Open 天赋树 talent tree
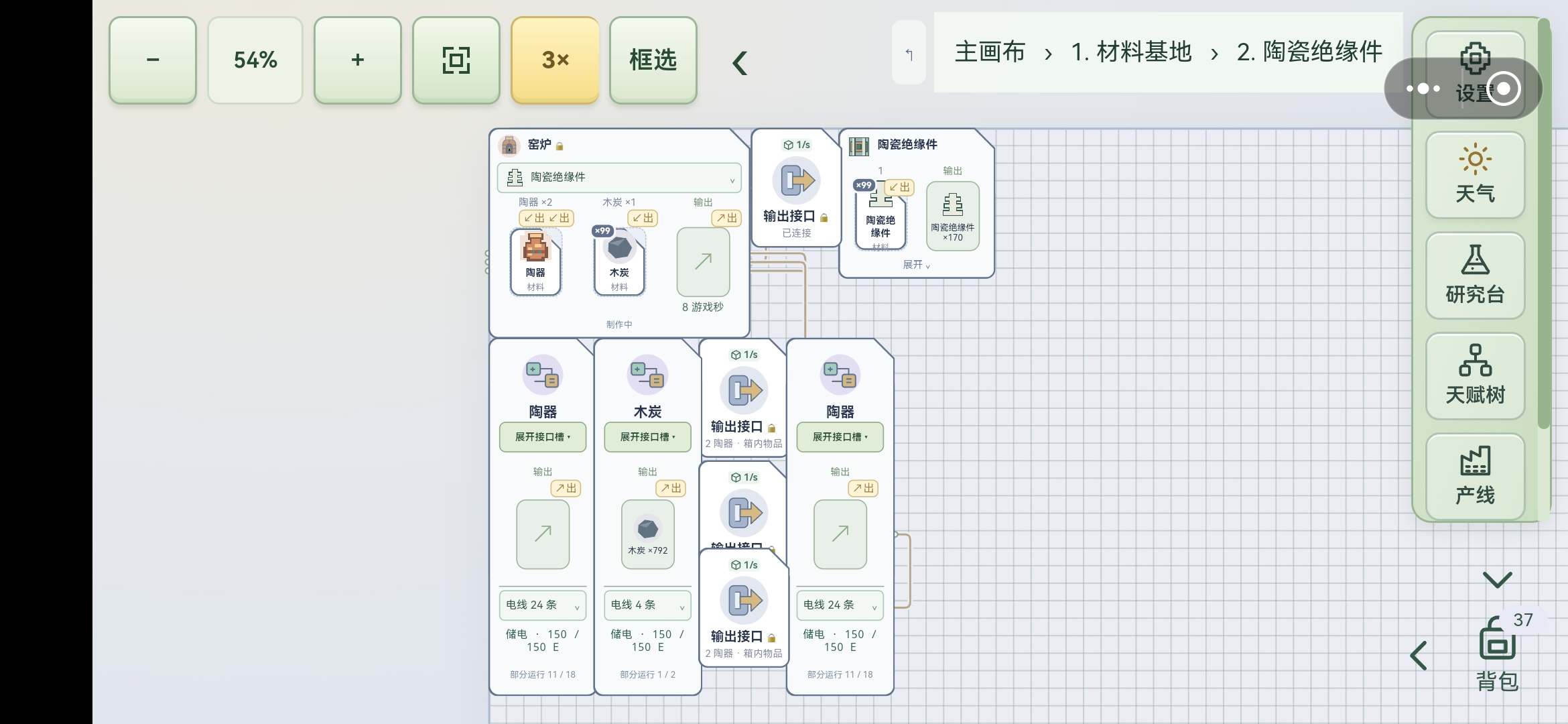Image resolution: width=1568 pixels, height=724 pixels. [x=1475, y=376]
